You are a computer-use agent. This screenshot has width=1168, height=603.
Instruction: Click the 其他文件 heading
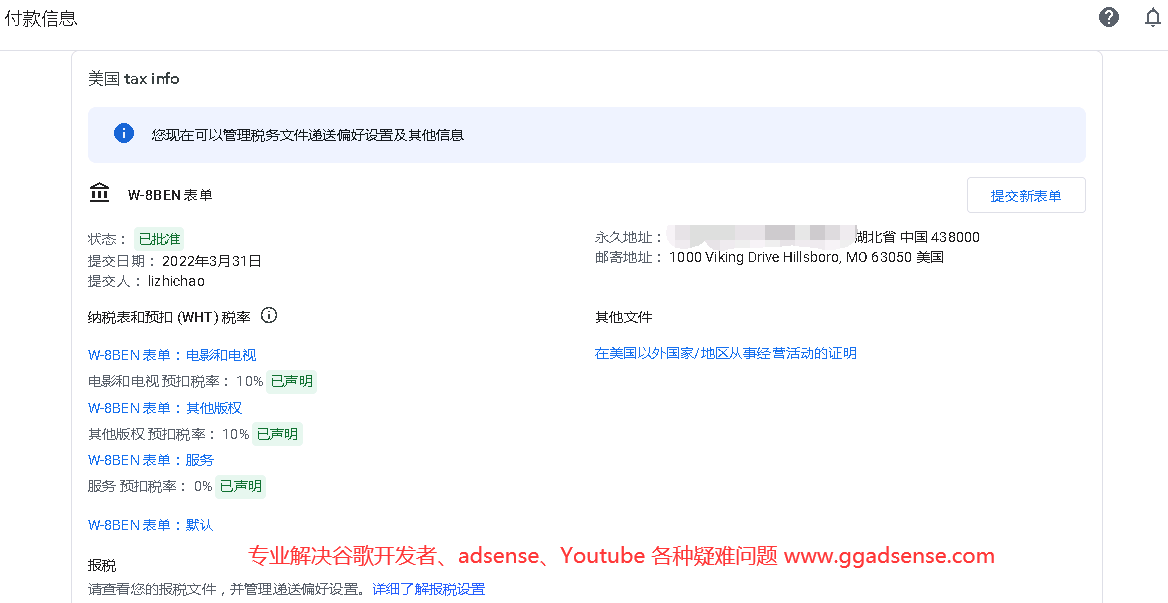point(623,316)
